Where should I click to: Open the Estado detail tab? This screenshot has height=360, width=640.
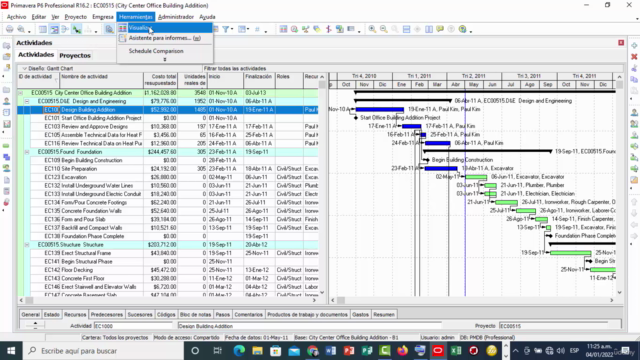point(51,315)
